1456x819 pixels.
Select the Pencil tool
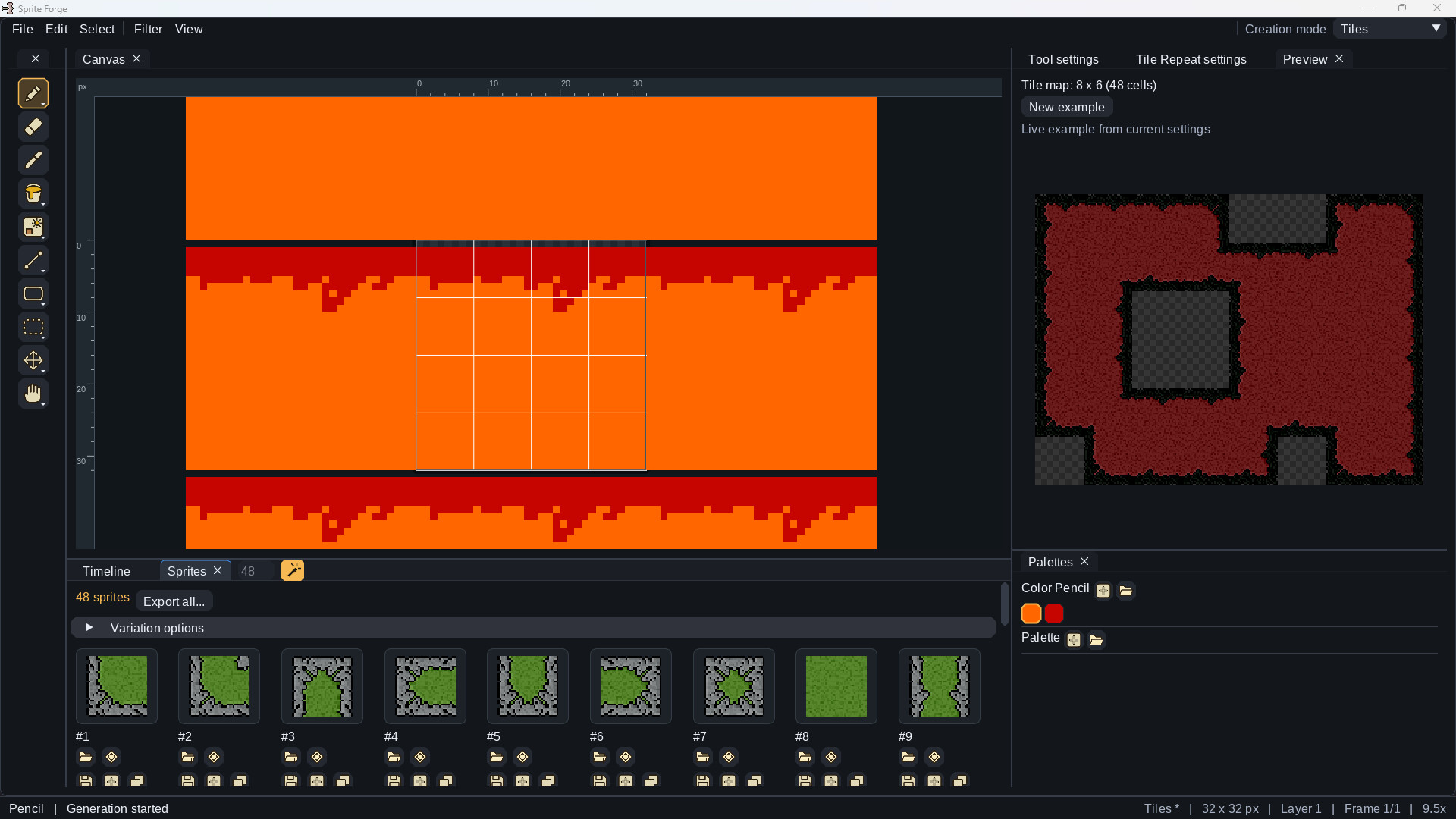[x=33, y=94]
